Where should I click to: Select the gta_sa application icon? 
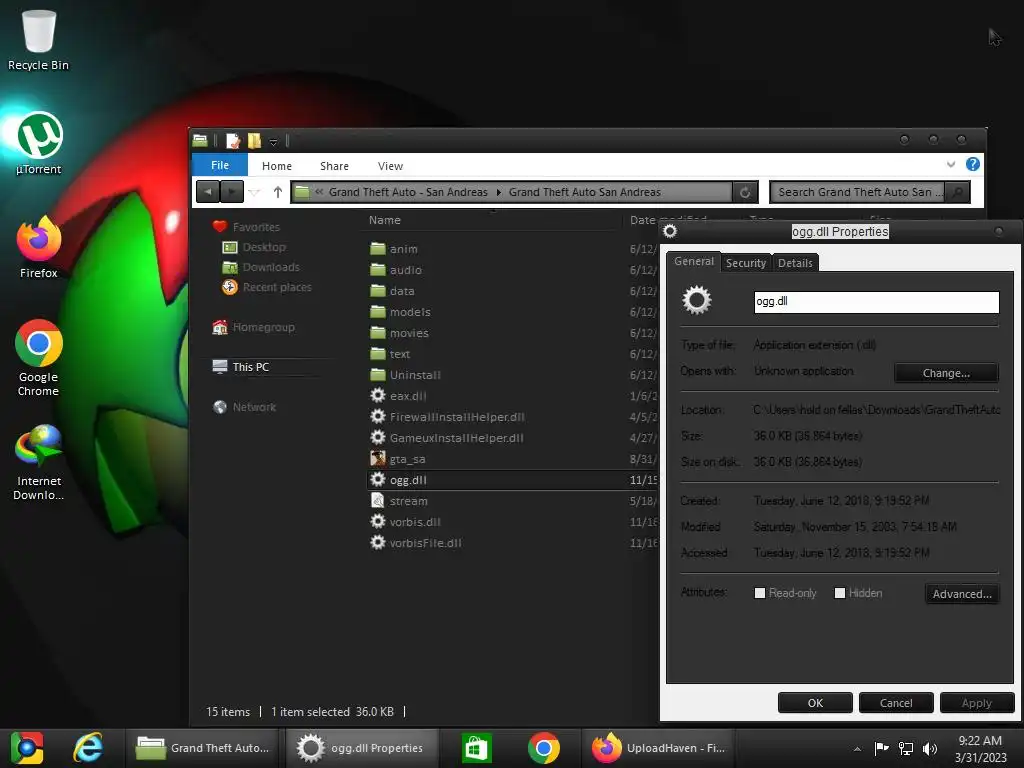[377, 458]
